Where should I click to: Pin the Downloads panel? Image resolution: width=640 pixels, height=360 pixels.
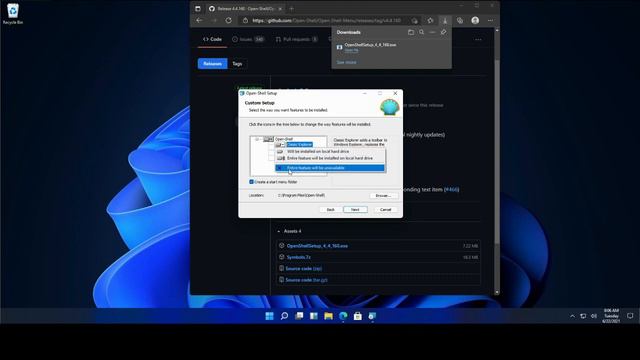click(x=443, y=32)
